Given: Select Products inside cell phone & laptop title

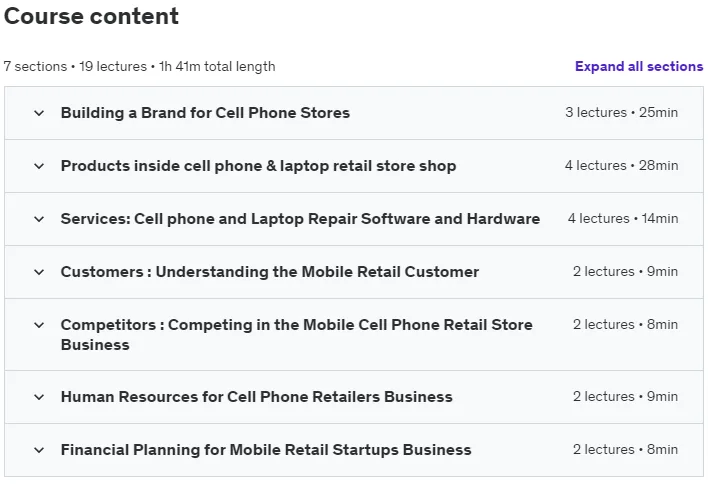Looking at the screenshot, I should pyautogui.click(x=258, y=166).
